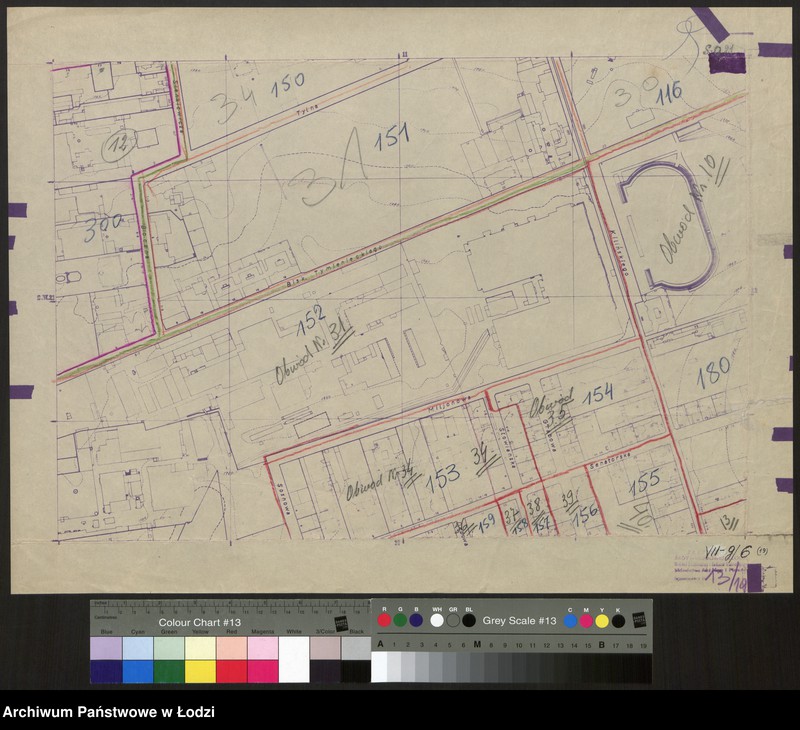The height and width of the screenshot is (730, 800).
Task: Select the saturated red swatch in Colour Chart
Action: pyautogui.click(x=232, y=671)
